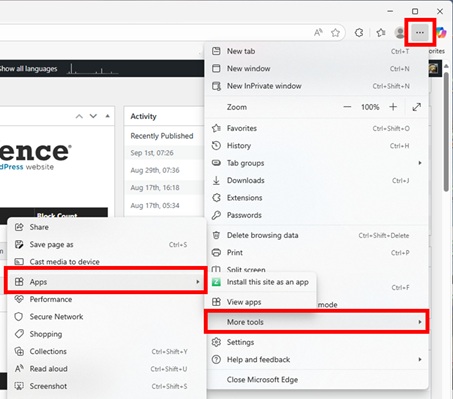Decrease zoom with minus button

pos(347,107)
